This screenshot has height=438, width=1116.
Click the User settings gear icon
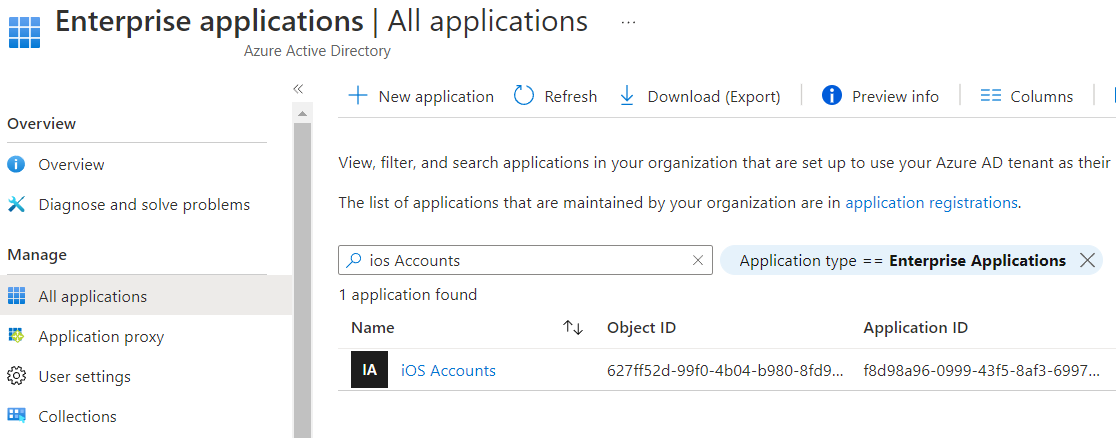coord(16,375)
